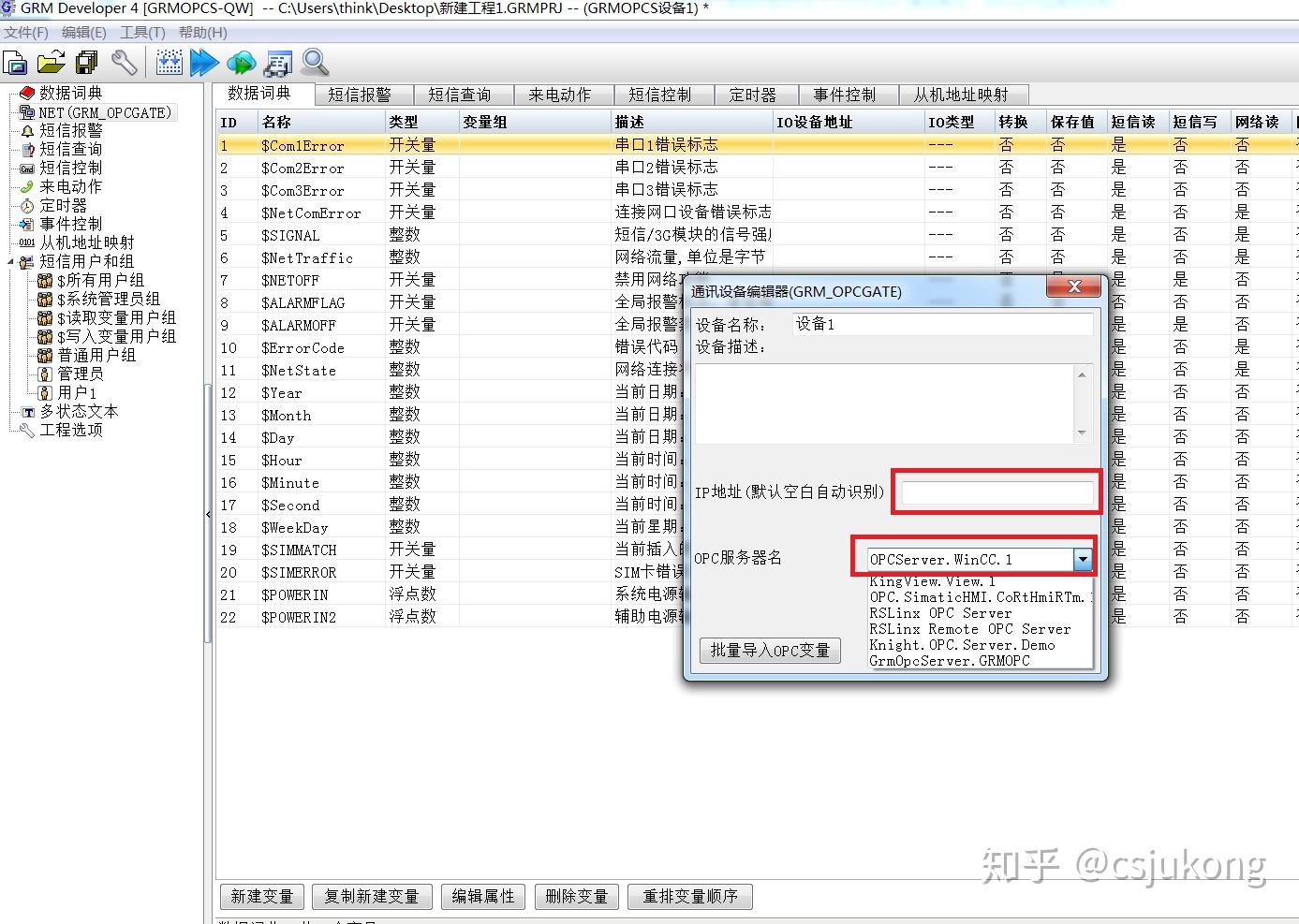Open the wrench tool settings icon
Image resolution: width=1299 pixels, height=924 pixels.
point(125,63)
